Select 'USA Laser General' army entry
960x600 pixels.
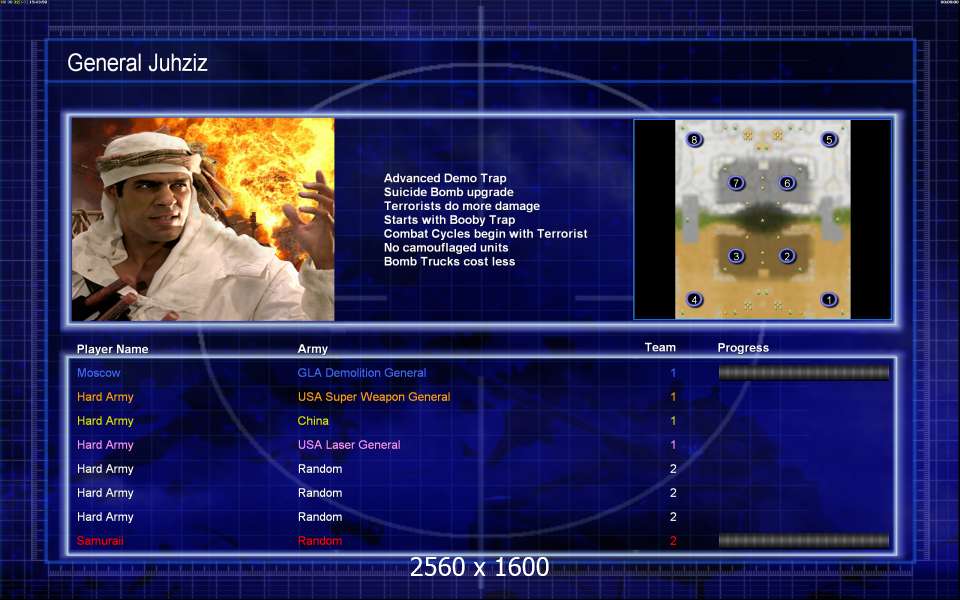pyautogui.click(x=349, y=444)
